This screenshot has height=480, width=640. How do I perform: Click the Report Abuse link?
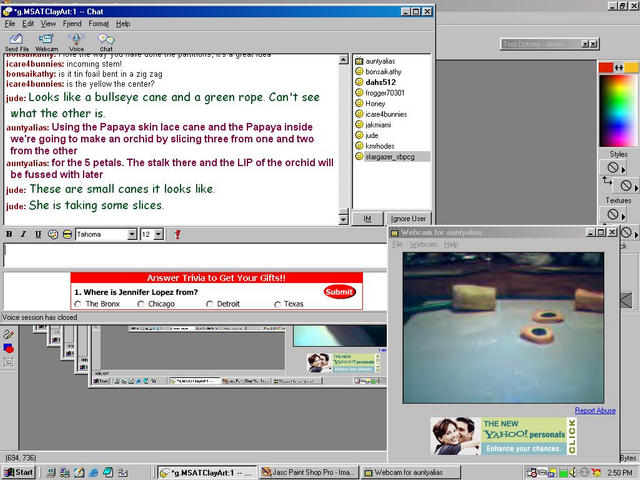(x=595, y=411)
